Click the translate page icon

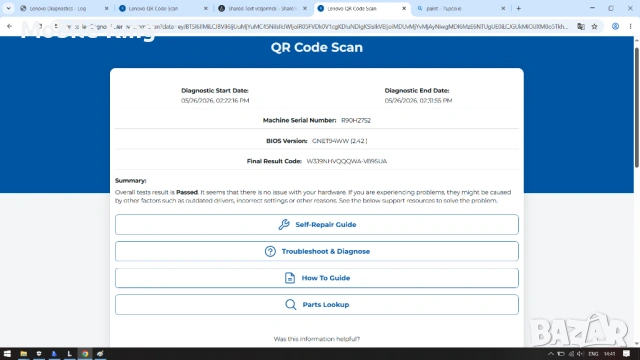(580, 27)
